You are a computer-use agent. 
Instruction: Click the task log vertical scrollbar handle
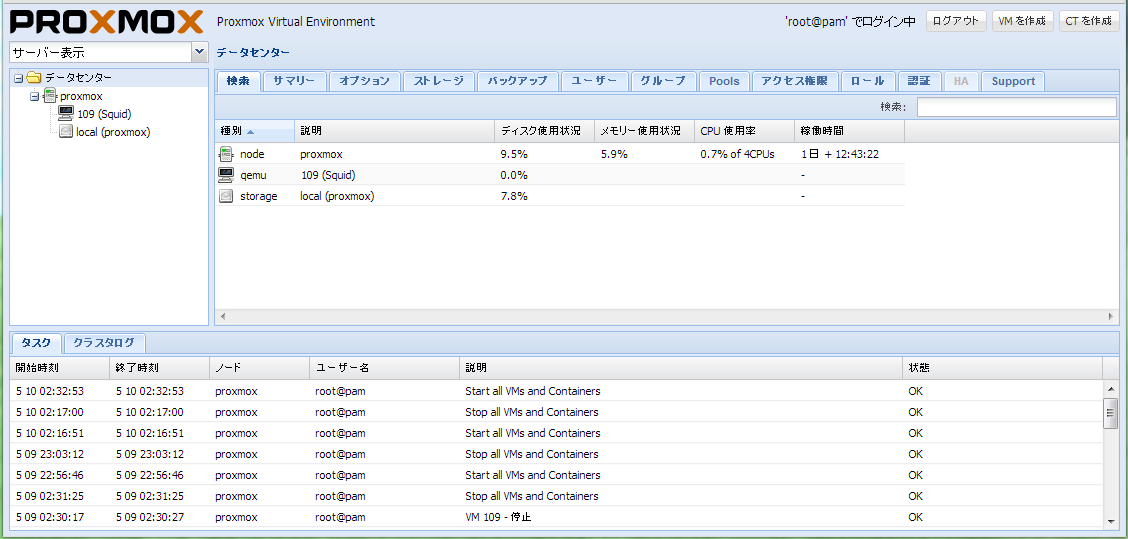pyautogui.click(x=1110, y=412)
